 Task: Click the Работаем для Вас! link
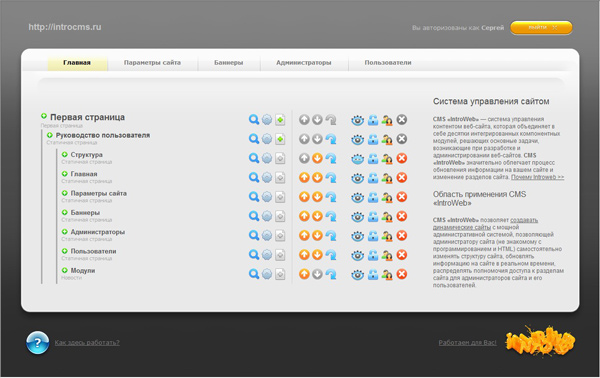point(468,342)
